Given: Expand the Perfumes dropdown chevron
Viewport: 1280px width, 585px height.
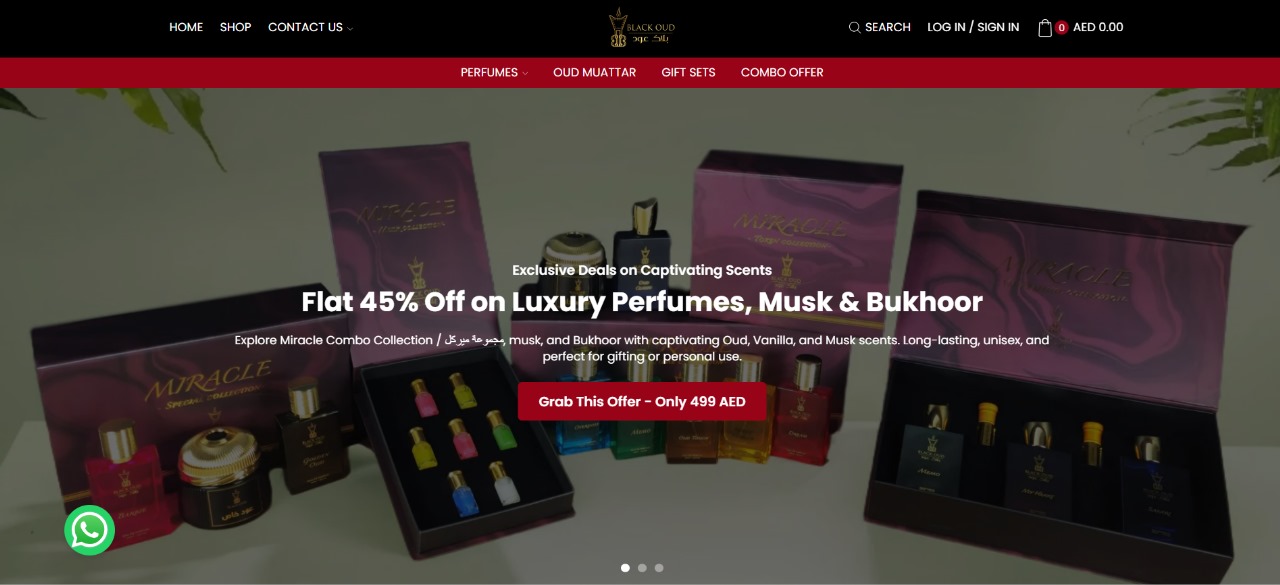Looking at the screenshot, I should (x=525, y=73).
